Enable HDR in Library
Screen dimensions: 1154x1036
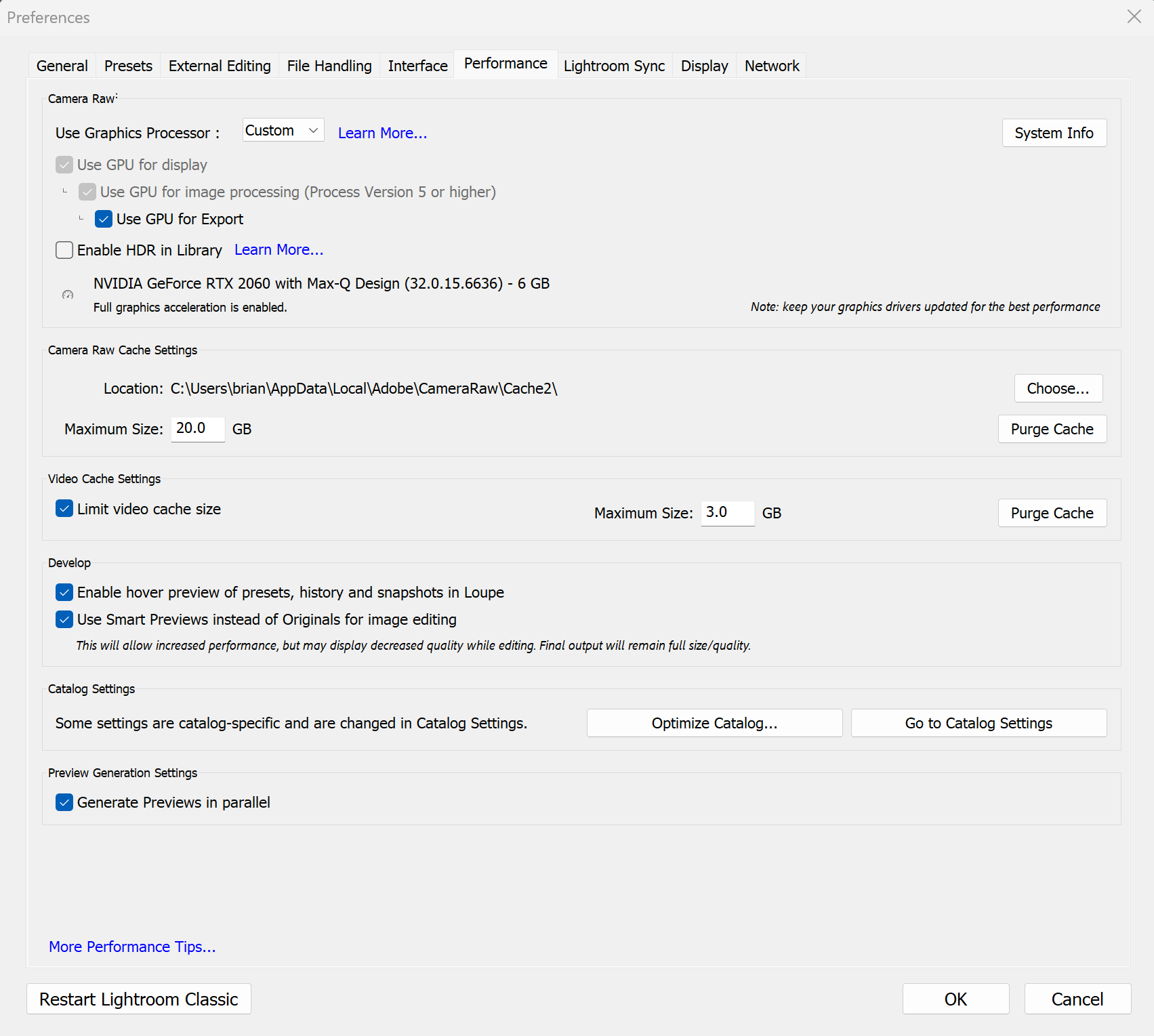(x=64, y=250)
